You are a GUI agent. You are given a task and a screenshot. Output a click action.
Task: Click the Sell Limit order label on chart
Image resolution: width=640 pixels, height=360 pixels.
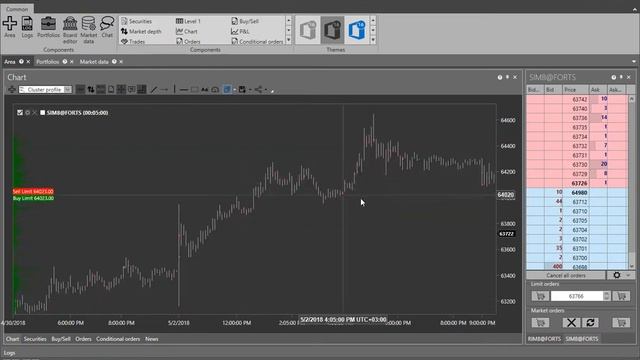pyautogui.click(x=33, y=191)
